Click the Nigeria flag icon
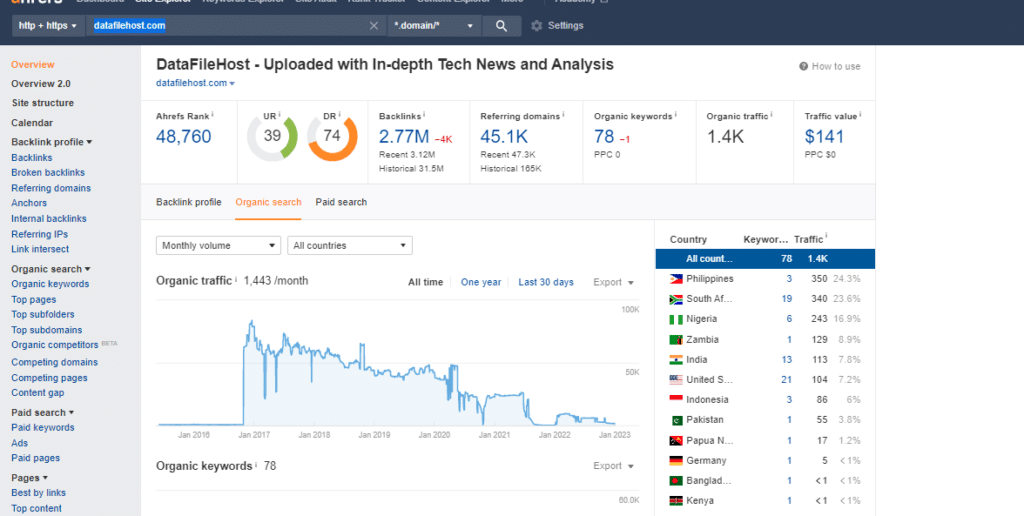The width and height of the screenshot is (1024, 516). coord(676,319)
